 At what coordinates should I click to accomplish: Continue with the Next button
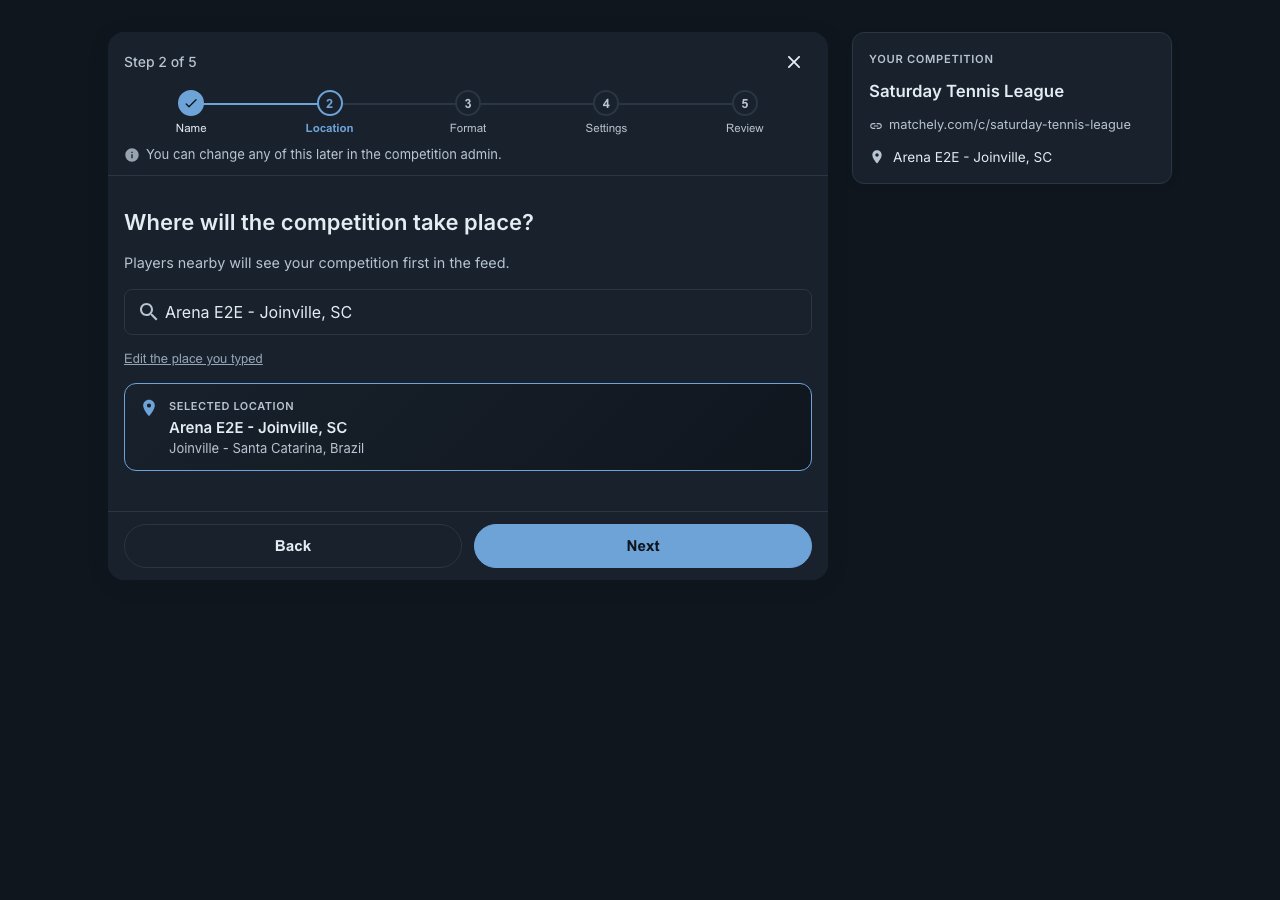pos(643,546)
